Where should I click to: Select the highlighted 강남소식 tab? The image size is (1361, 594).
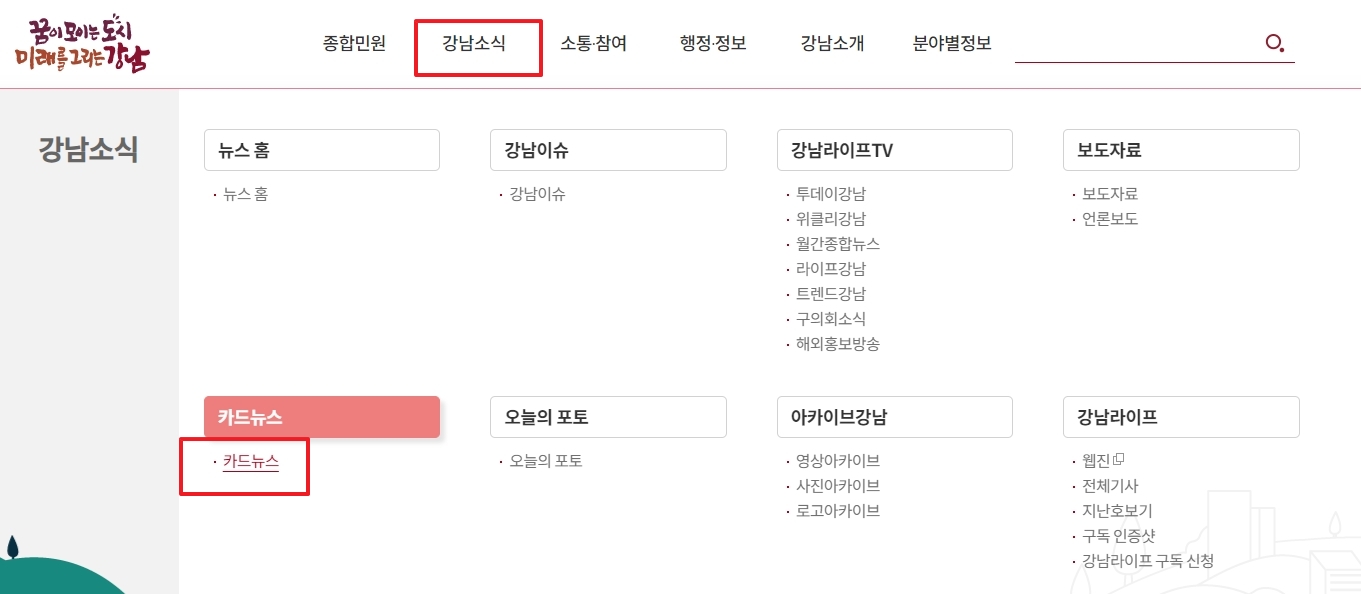tap(478, 44)
